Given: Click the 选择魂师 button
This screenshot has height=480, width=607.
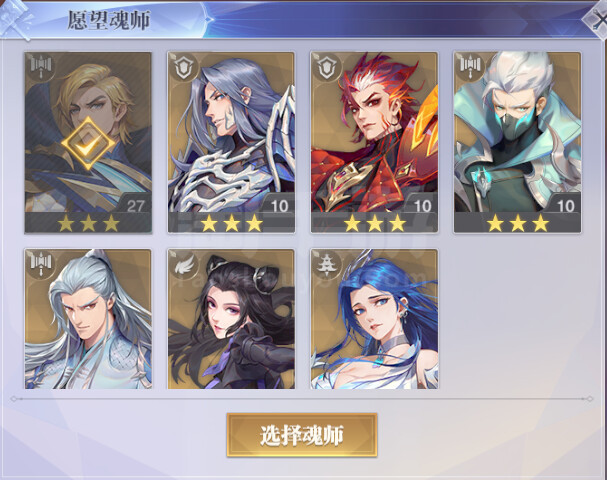Looking at the screenshot, I should [x=302, y=435].
